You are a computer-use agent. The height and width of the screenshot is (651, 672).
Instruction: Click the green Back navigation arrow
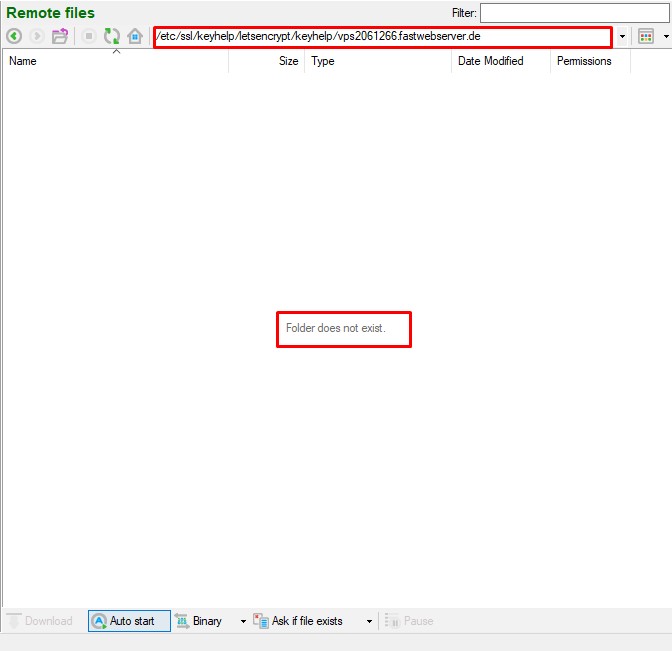14,36
